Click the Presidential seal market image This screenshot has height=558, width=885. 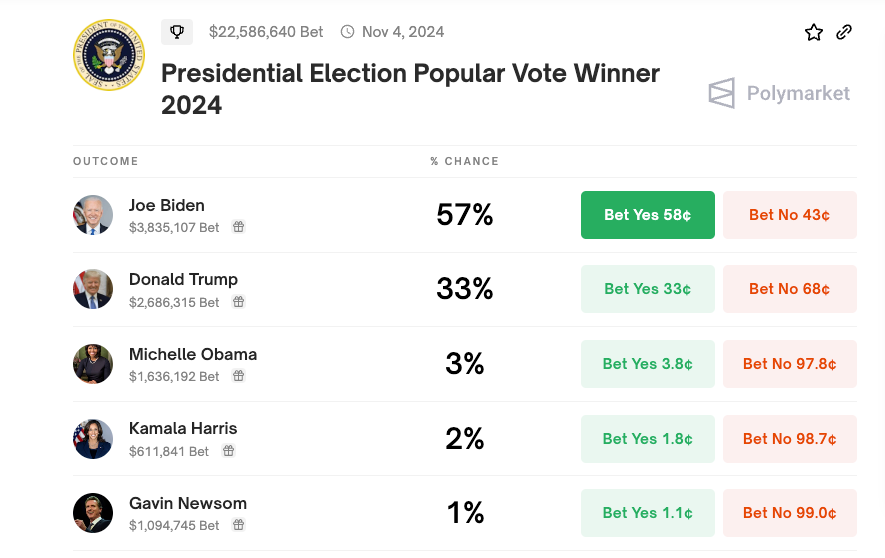[x=109, y=54]
